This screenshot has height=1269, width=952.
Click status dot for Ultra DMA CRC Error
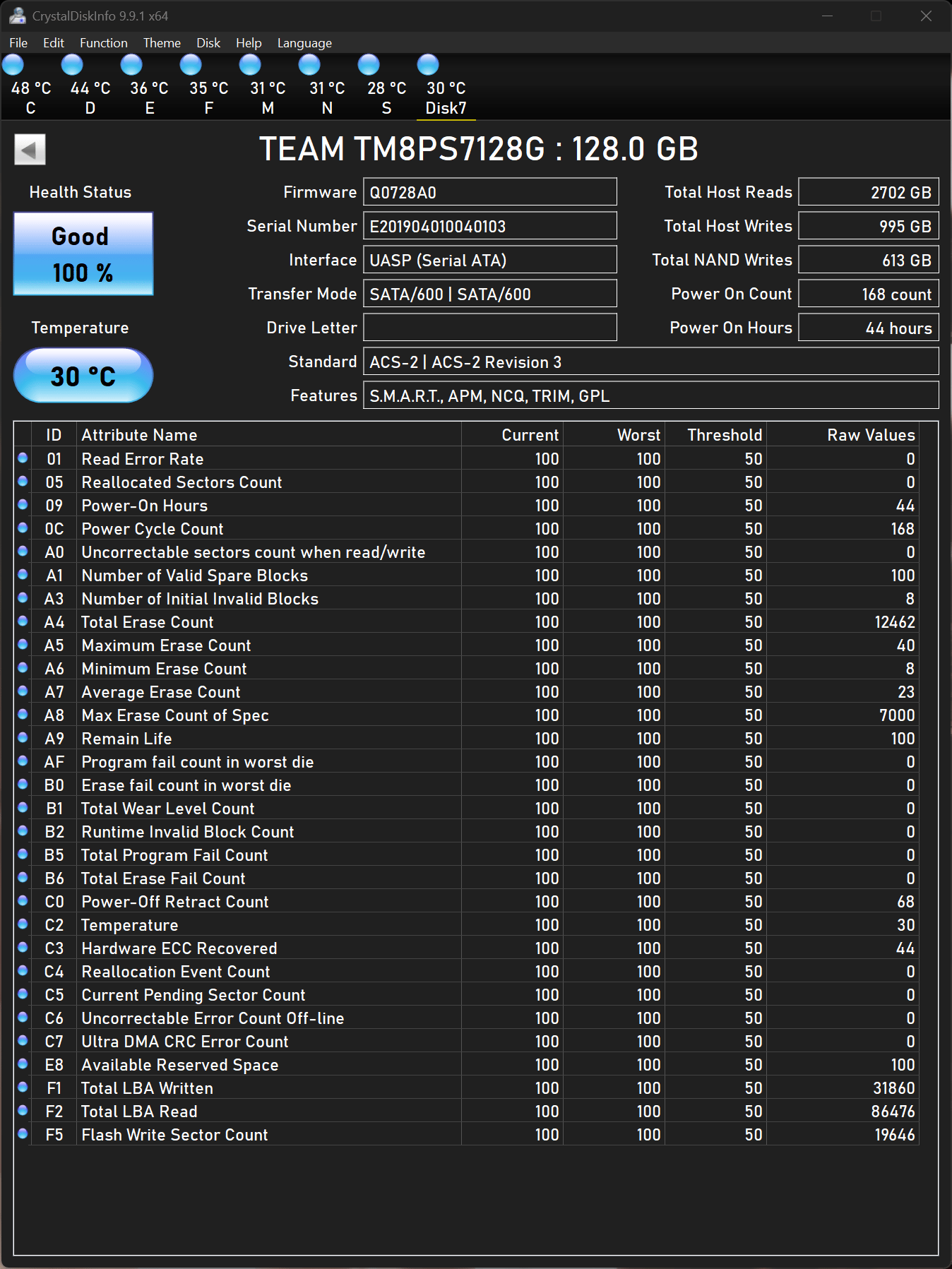[x=23, y=1041]
